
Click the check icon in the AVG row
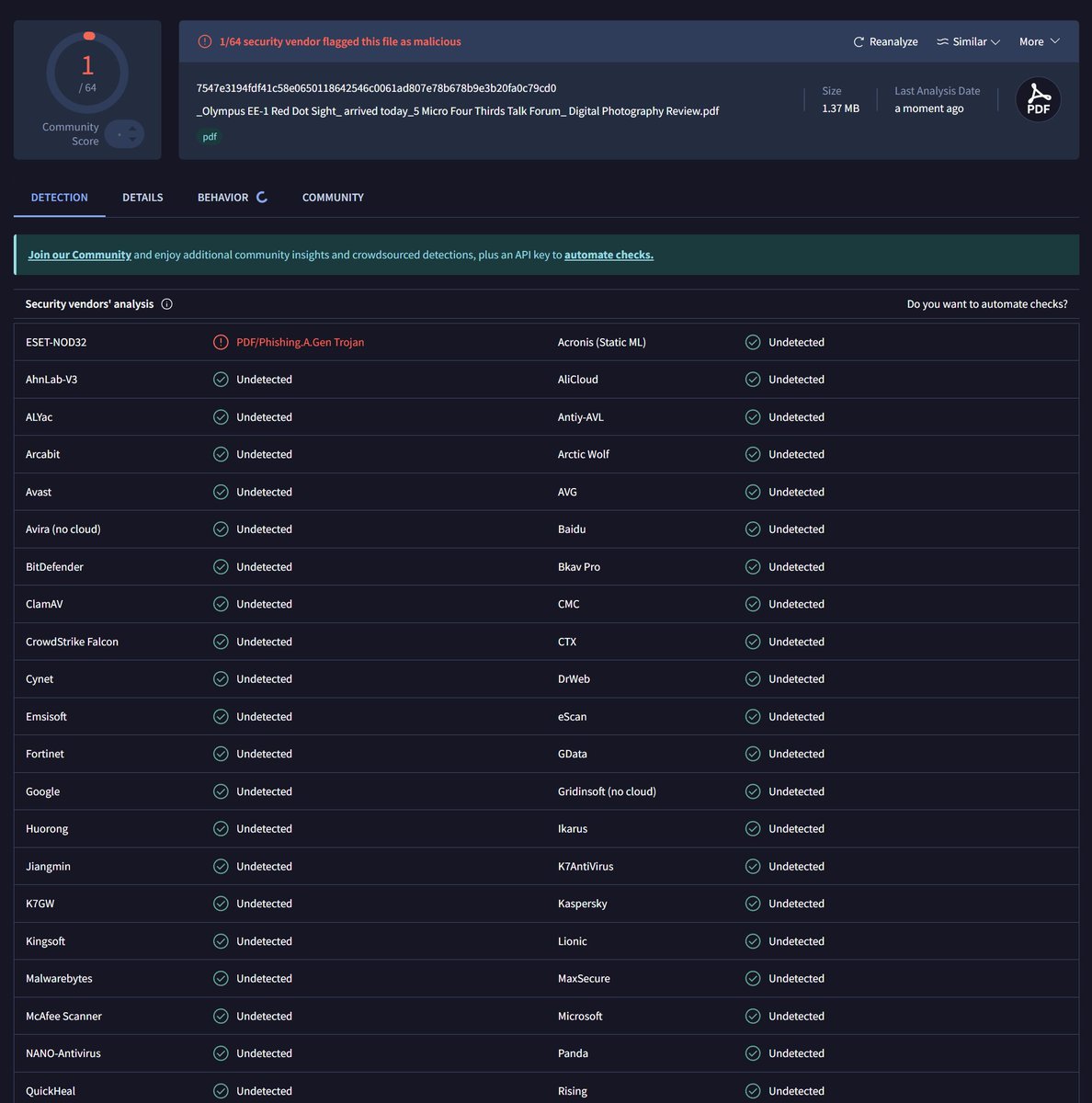tap(753, 492)
